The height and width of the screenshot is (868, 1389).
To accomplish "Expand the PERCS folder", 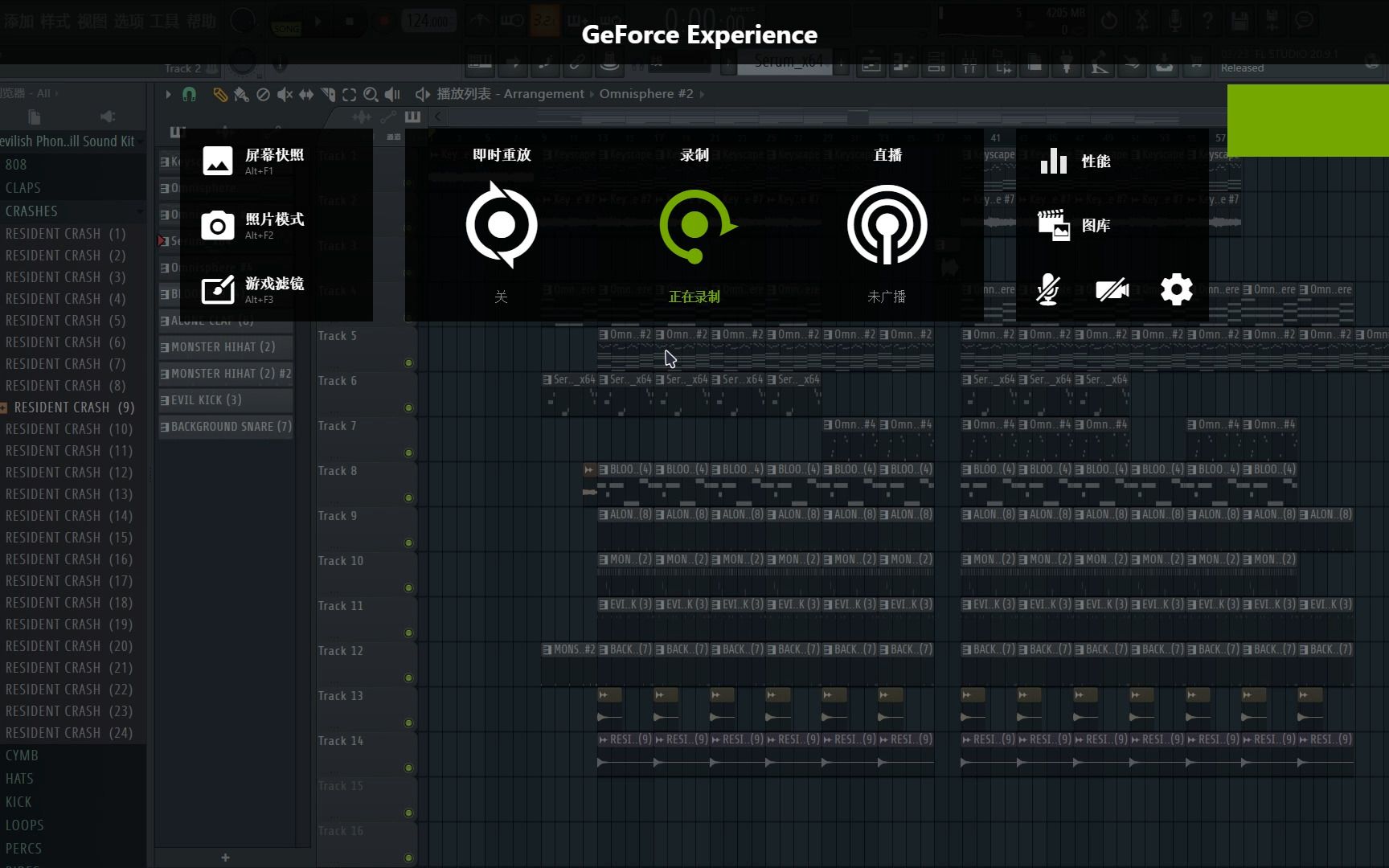I will click(x=72, y=849).
